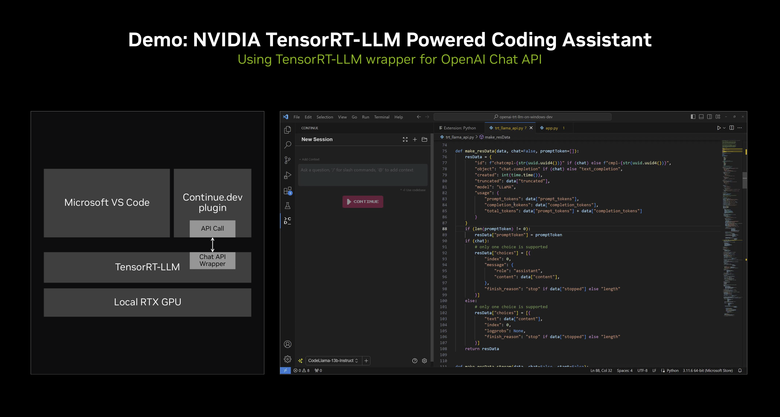Split the editor to the right
The image size is (780, 417).
(731, 128)
